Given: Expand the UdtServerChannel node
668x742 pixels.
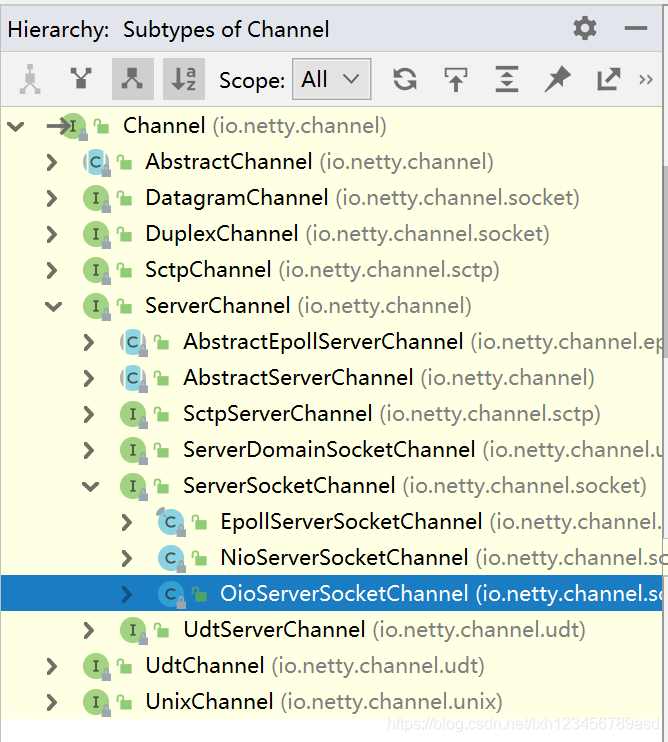Looking at the screenshot, I should (88, 630).
